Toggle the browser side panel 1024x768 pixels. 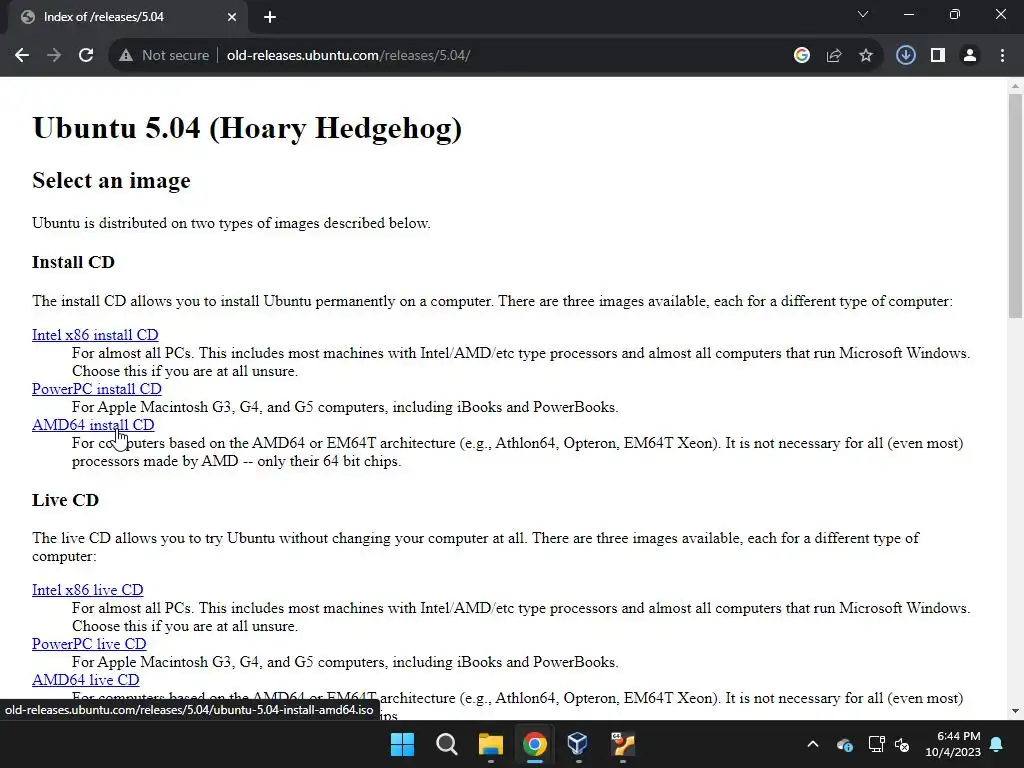(938, 56)
